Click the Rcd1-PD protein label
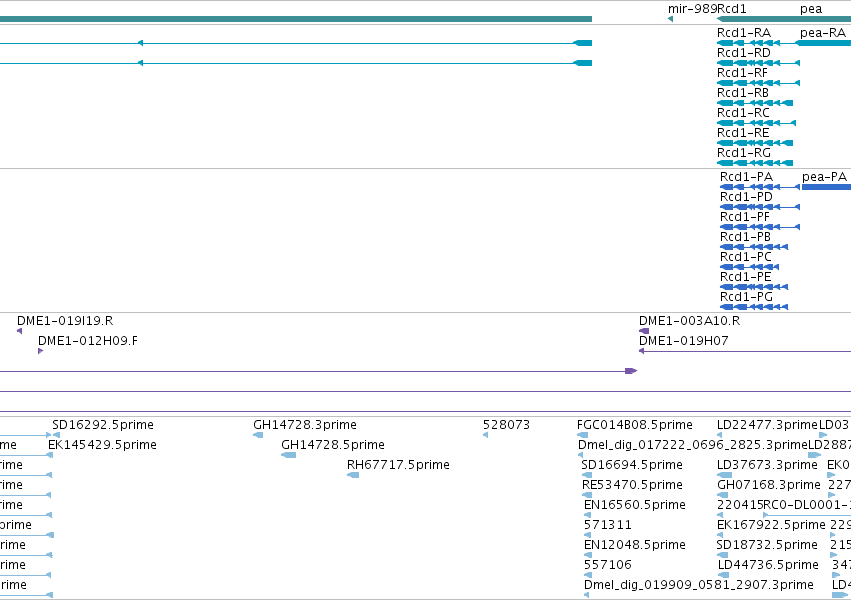The image size is (851, 600). click(746, 197)
